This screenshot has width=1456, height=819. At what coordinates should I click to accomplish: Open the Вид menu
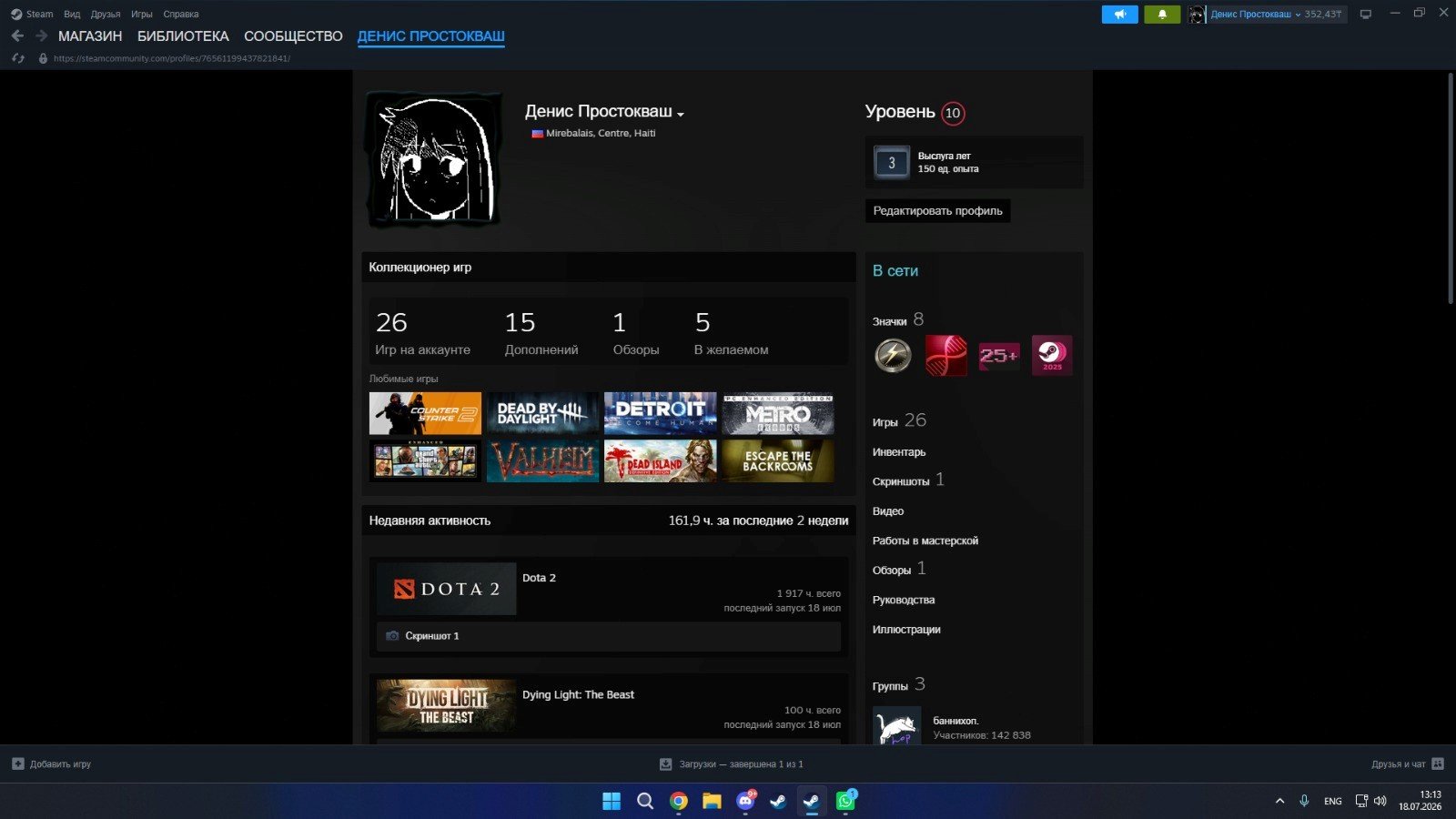point(72,14)
